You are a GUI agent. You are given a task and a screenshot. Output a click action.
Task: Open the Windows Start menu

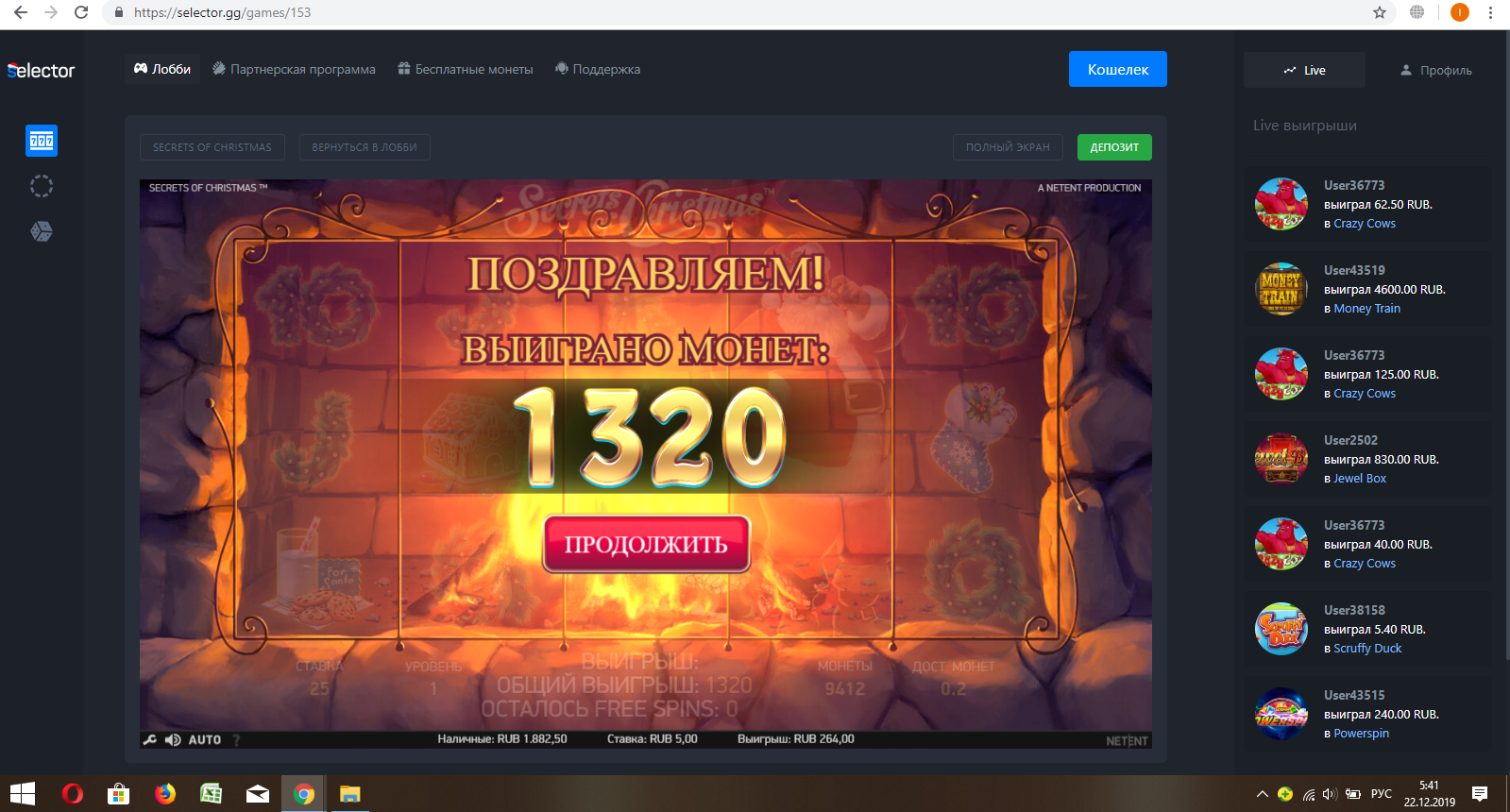[23, 794]
